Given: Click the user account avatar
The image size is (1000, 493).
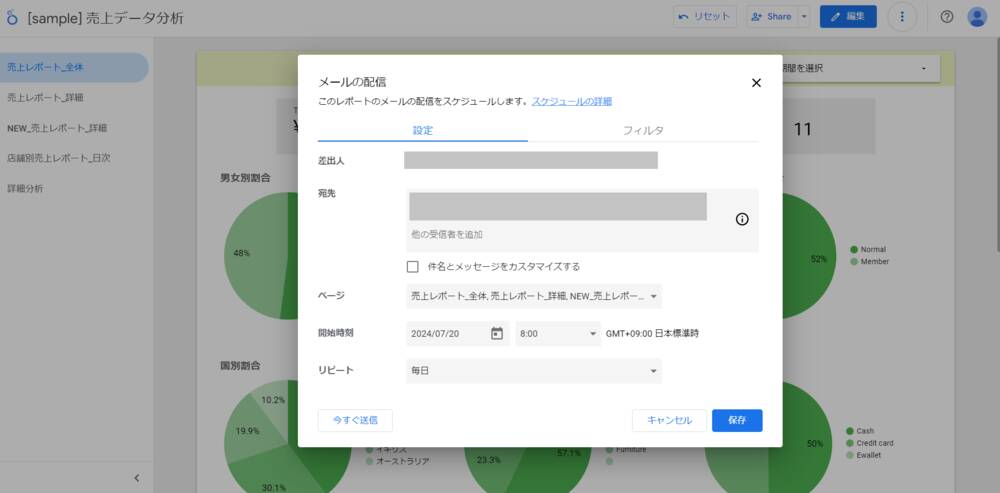Looking at the screenshot, I should (977, 17).
